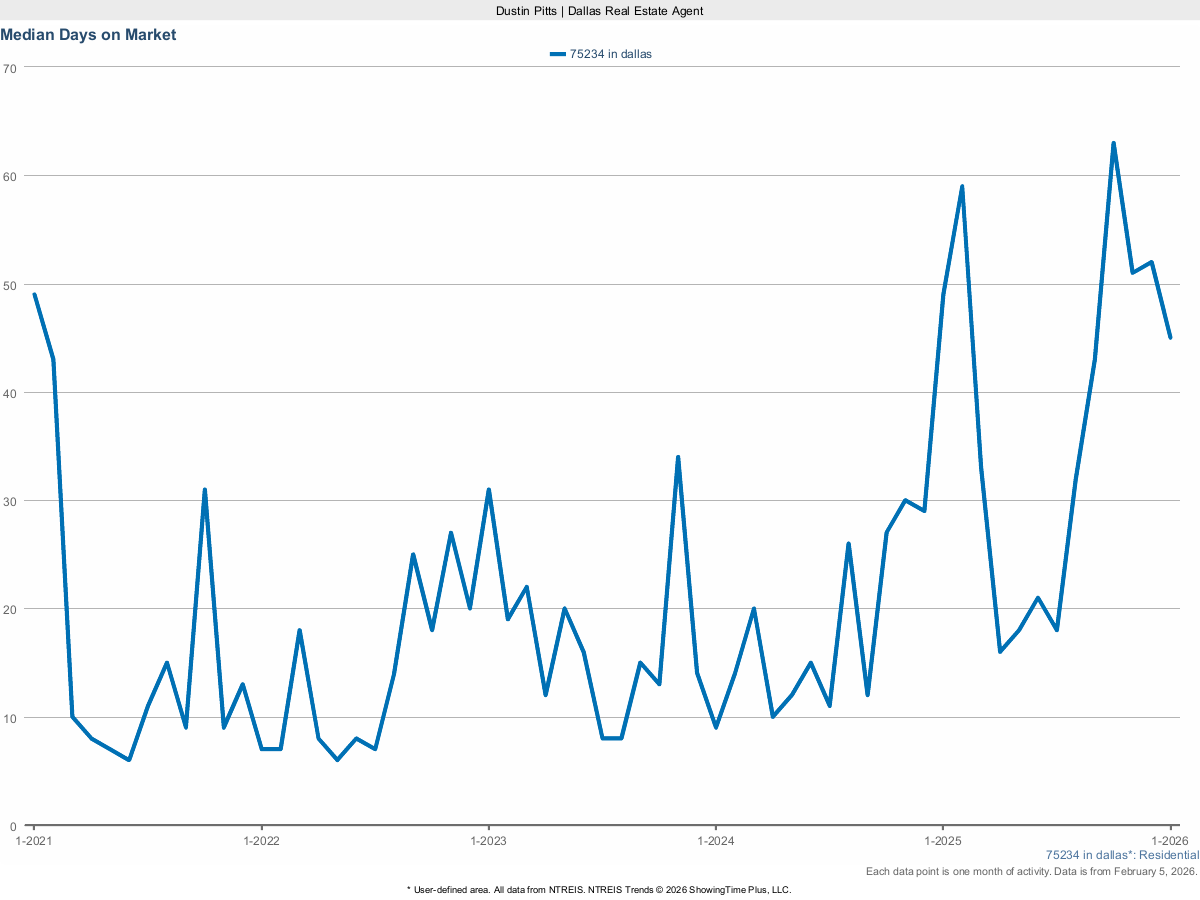Select the highest peak data point at 63
This screenshot has width=1200, height=900.
tap(1113, 143)
